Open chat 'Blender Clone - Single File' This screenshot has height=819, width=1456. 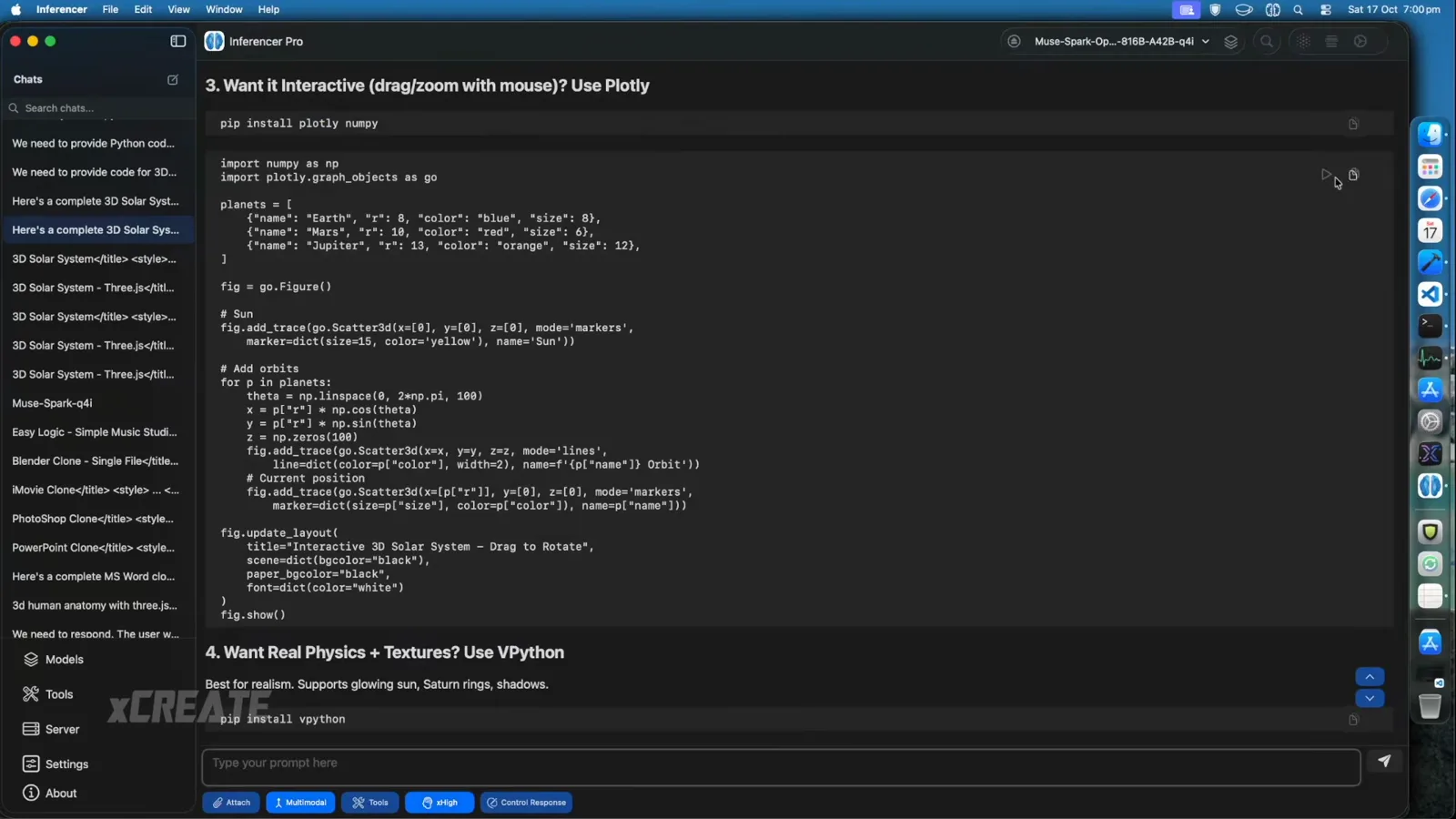[97, 461]
